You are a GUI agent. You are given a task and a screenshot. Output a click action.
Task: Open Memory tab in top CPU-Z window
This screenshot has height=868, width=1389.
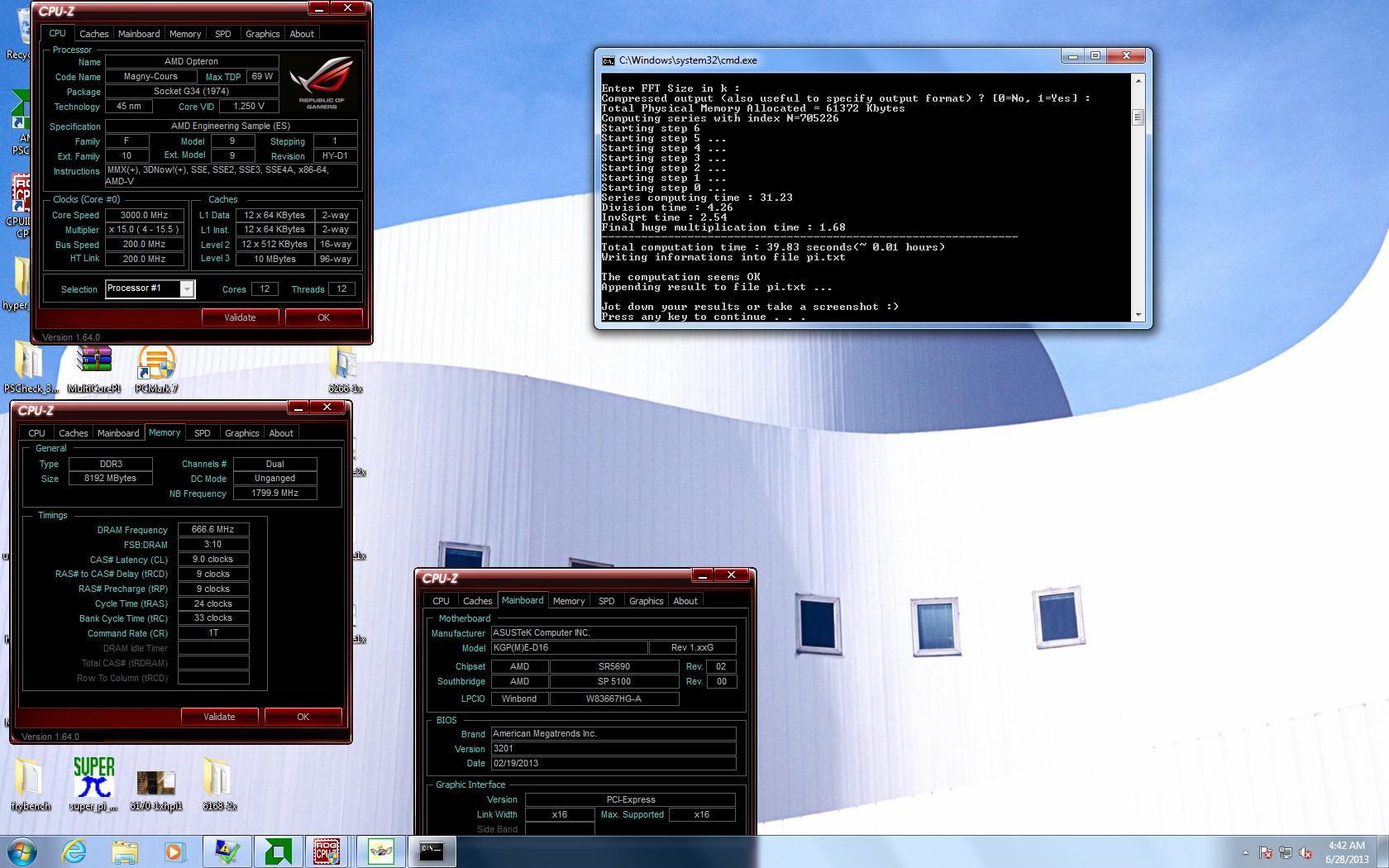[x=185, y=34]
